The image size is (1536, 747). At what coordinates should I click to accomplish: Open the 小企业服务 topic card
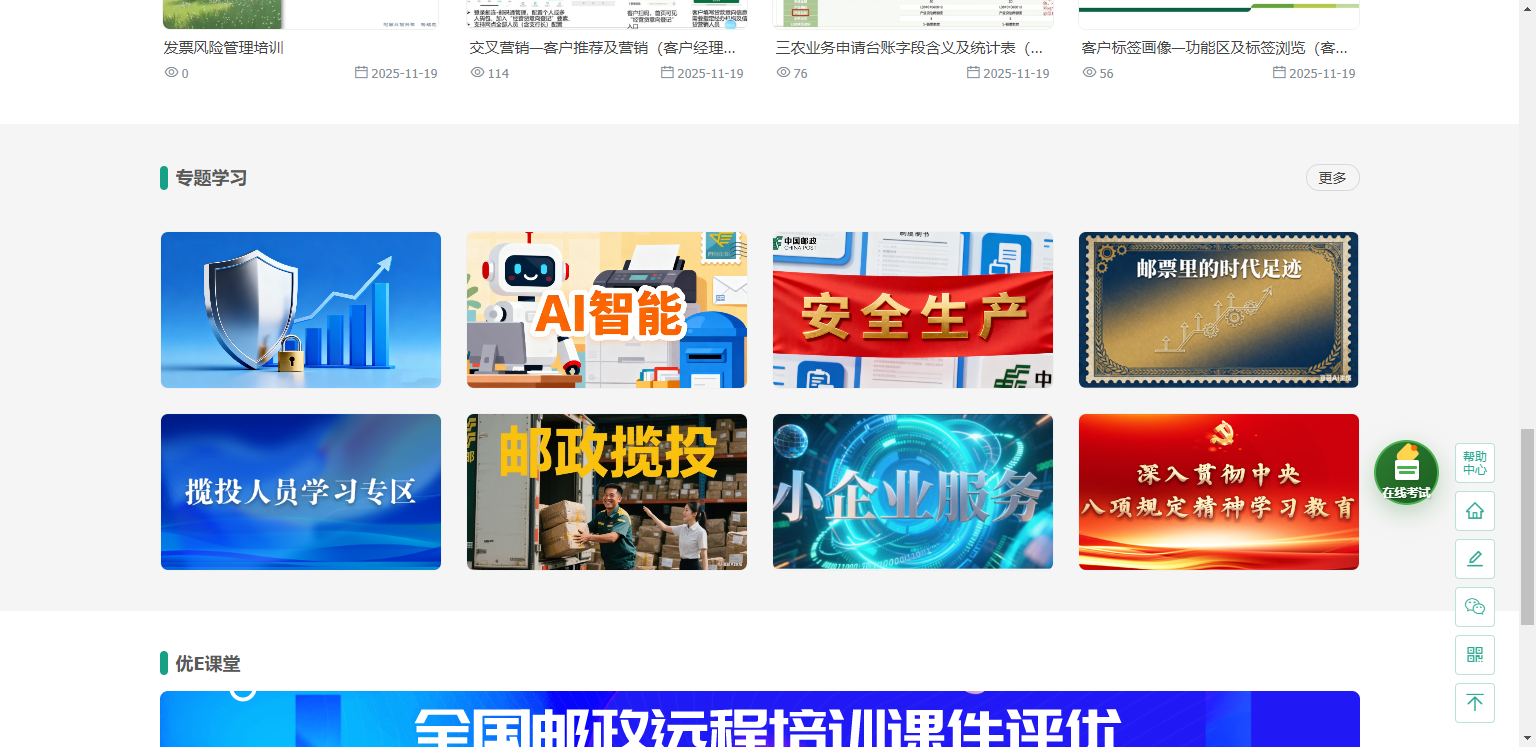912,491
